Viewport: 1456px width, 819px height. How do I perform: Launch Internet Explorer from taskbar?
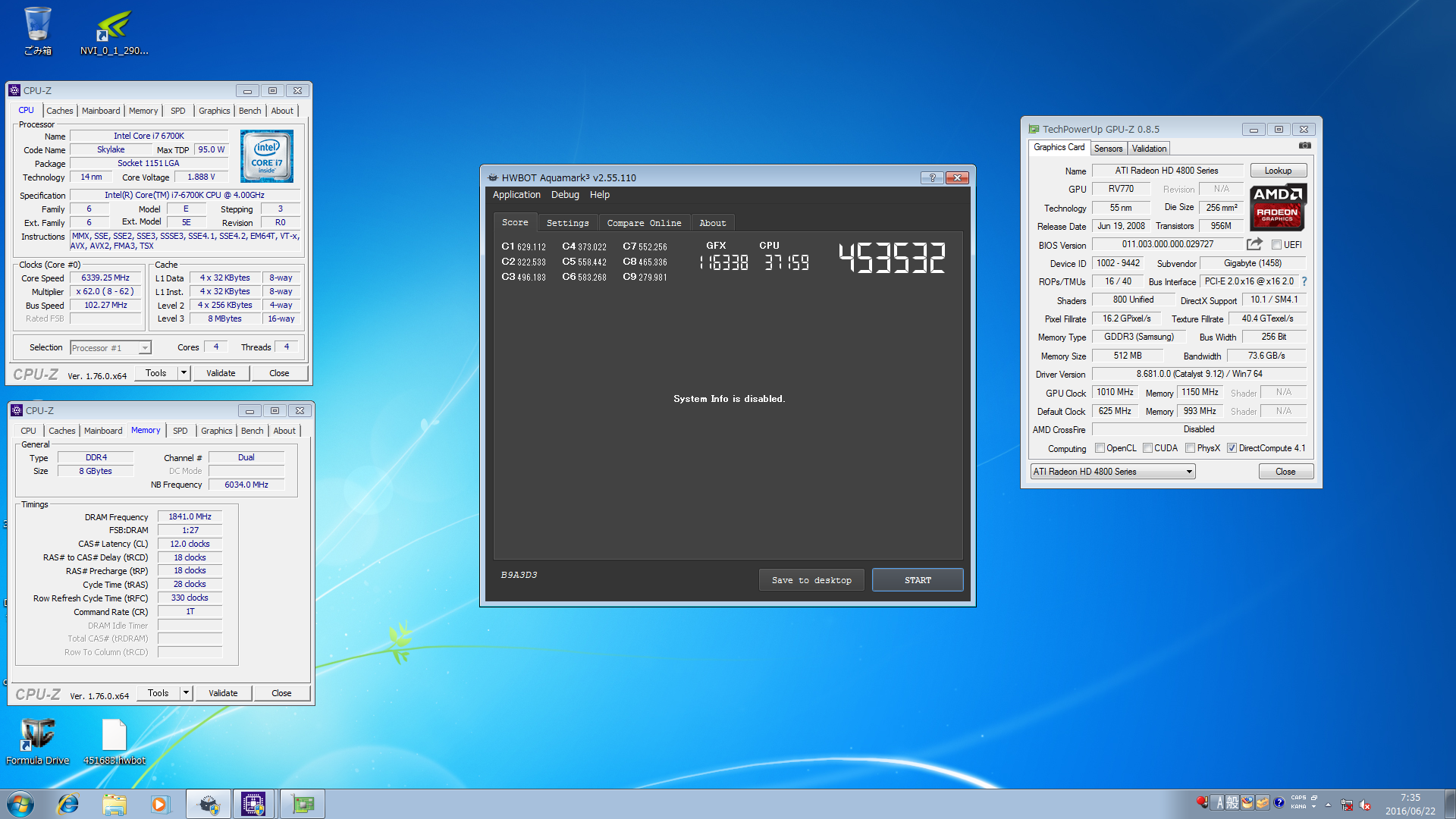68,804
